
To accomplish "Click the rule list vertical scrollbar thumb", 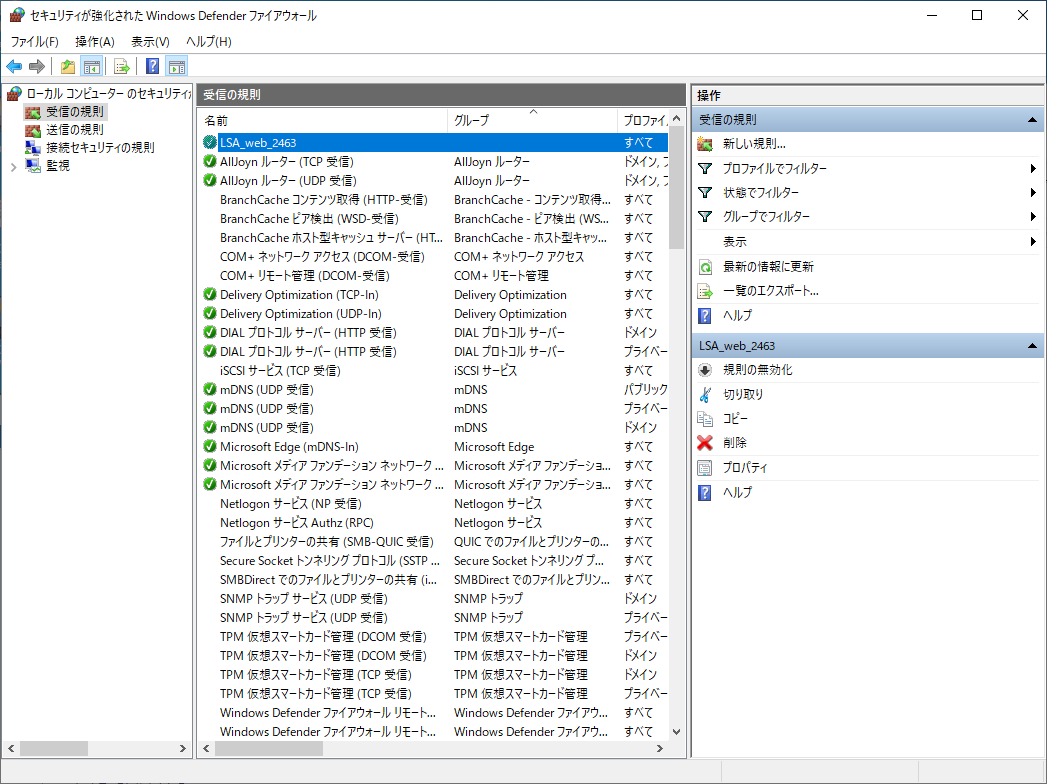I will coord(676,187).
